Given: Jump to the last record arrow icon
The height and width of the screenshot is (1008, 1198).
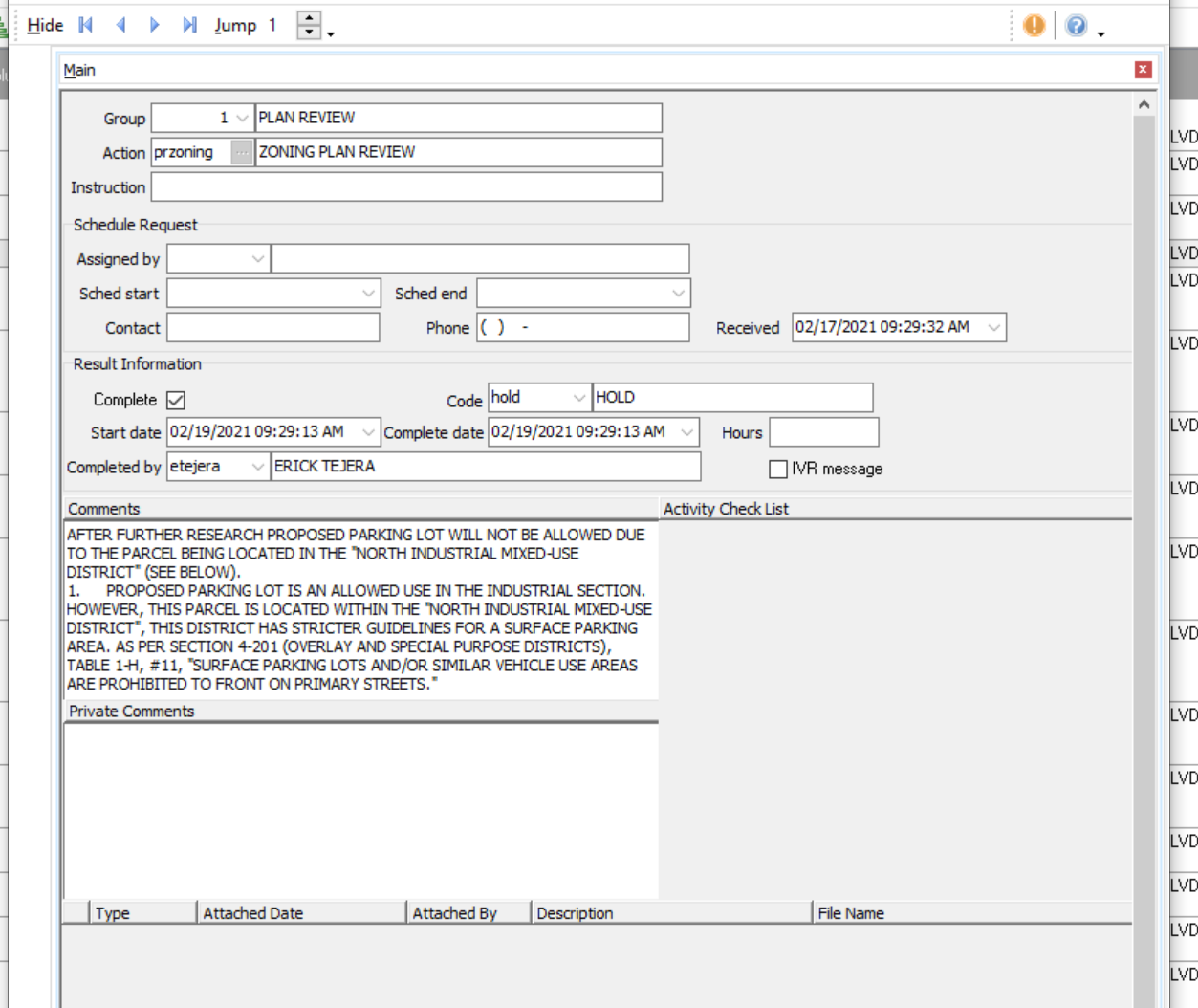Looking at the screenshot, I should [189, 26].
